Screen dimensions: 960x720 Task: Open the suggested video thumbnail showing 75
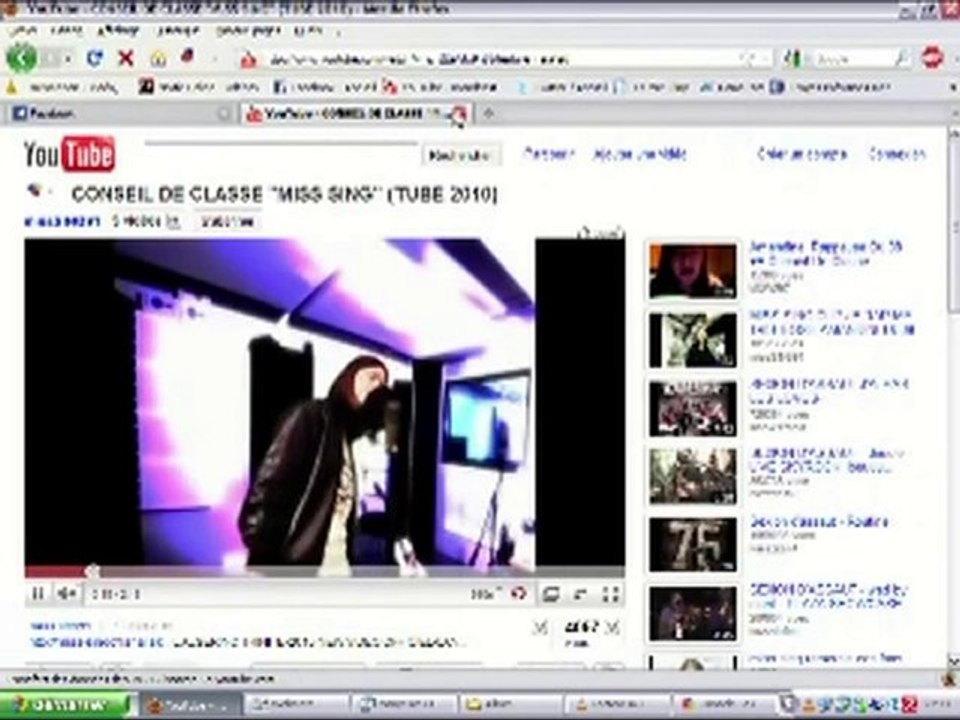[692, 544]
